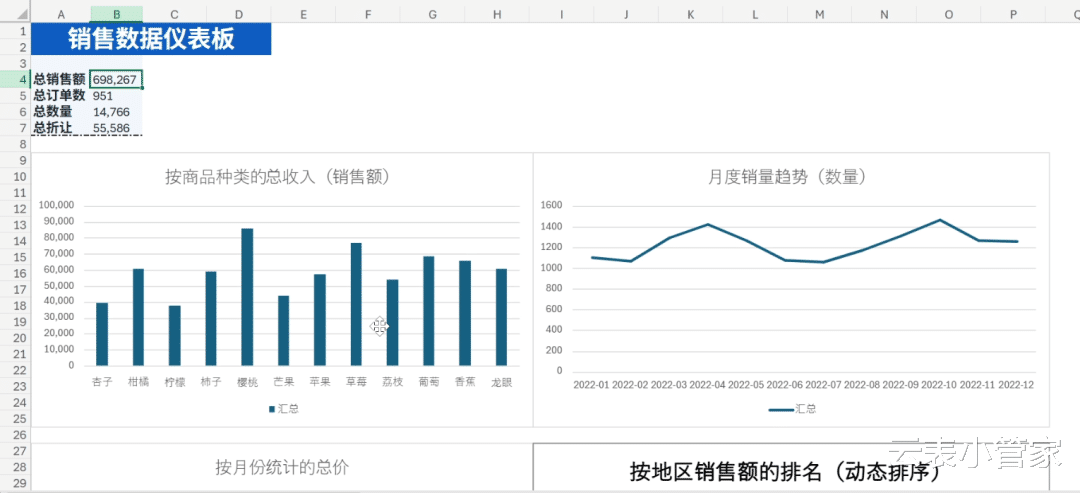The height and width of the screenshot is (493, 1080).
Task: Click the 香蕉 bar in the chart
Action: (465, 313)
